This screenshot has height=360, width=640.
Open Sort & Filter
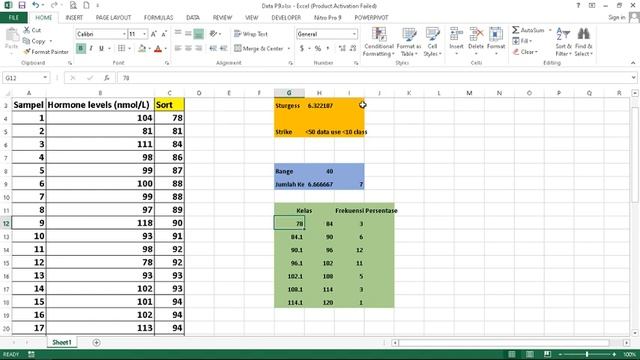click(563, 42)
